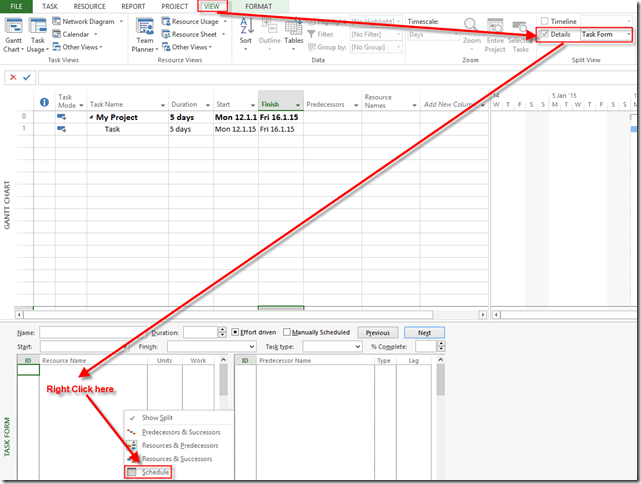Image resolution: width=641 pixels, height=484 pixels.
Task: Click the Sort icon in Data group
Action: click(x=246, y=31)
